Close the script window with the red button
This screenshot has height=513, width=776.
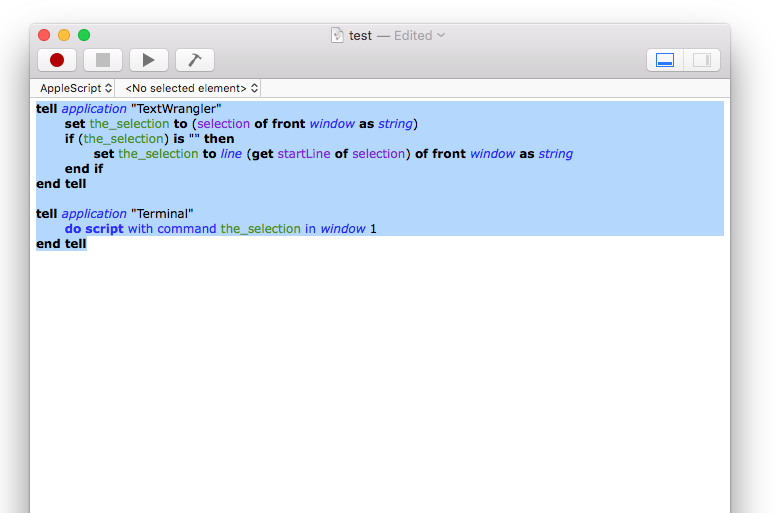coord(44,35)
